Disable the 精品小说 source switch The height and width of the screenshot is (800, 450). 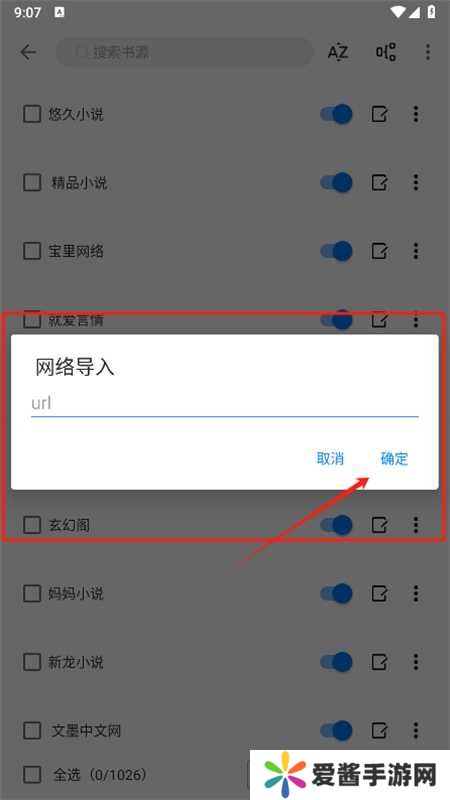[x=336, y=183]
